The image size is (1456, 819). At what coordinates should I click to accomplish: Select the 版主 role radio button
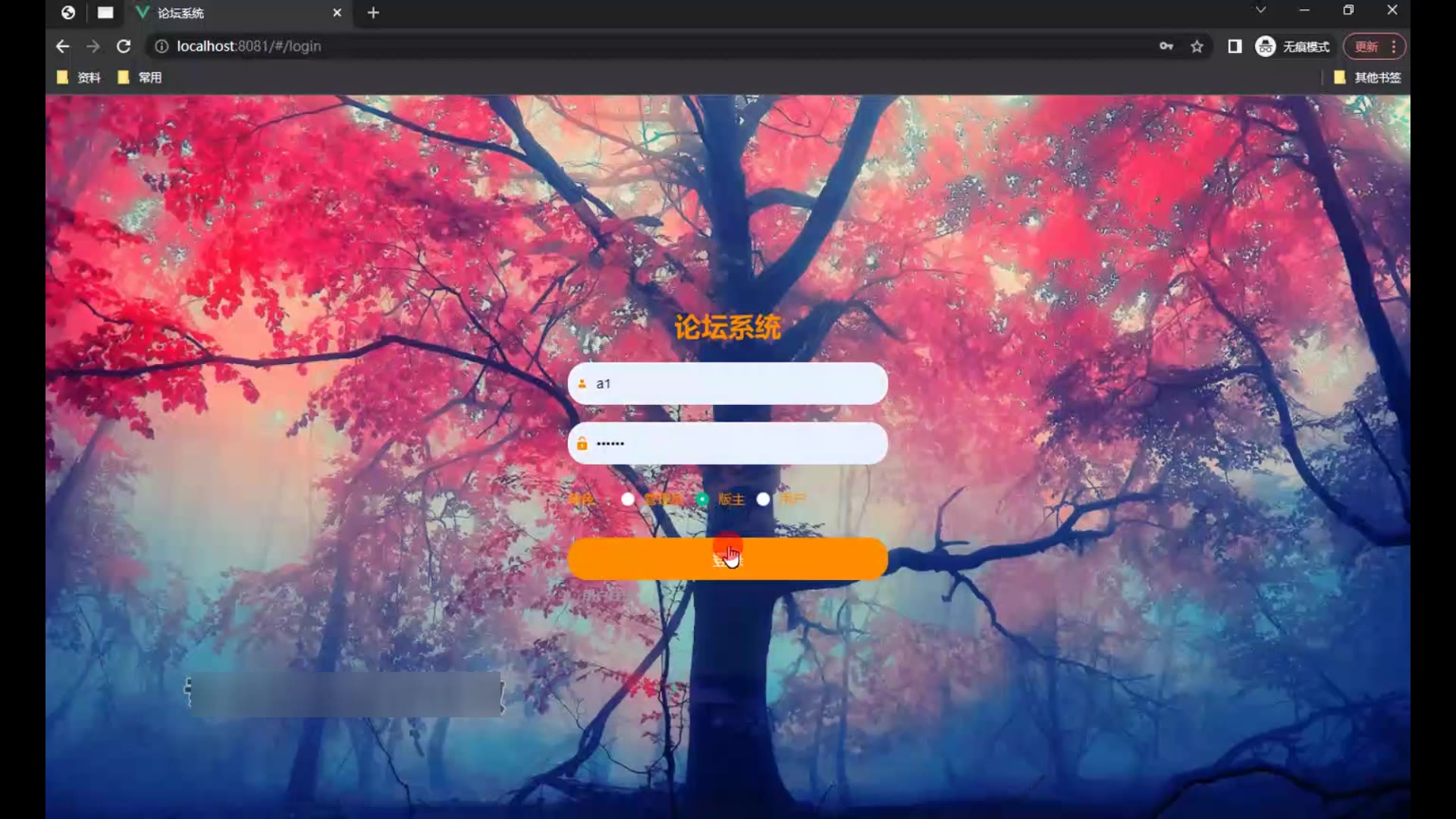[x=703, y=499]
